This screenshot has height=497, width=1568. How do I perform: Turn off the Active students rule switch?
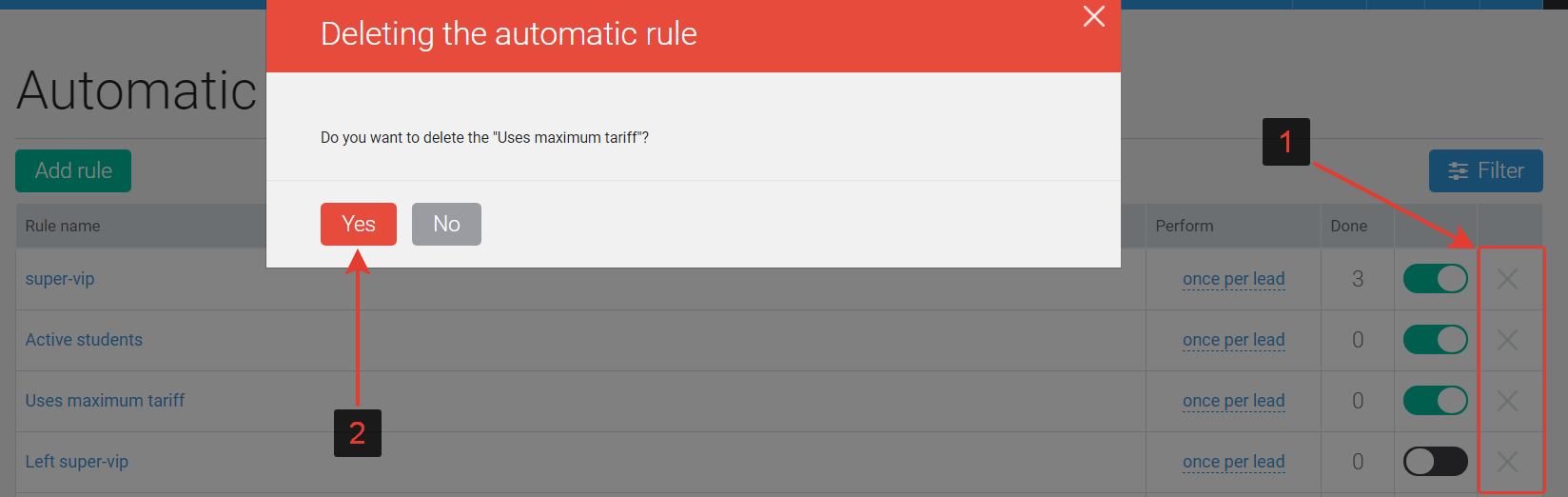click(1436, 340)
